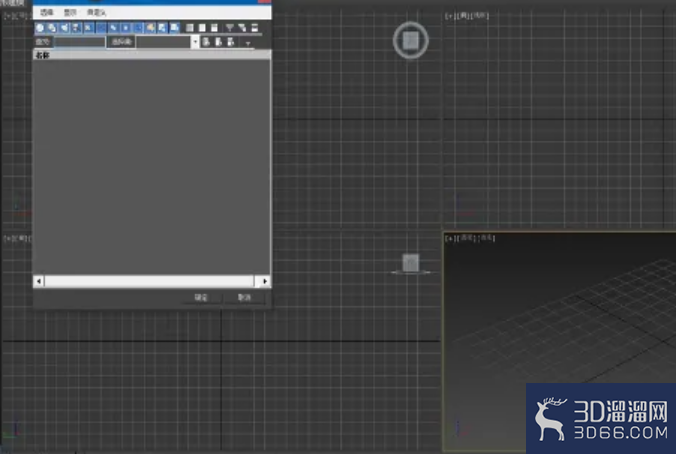Click the plain funnel filter icon
The width and height of the screenshot is (676, 454).
(x=229, y=28)
